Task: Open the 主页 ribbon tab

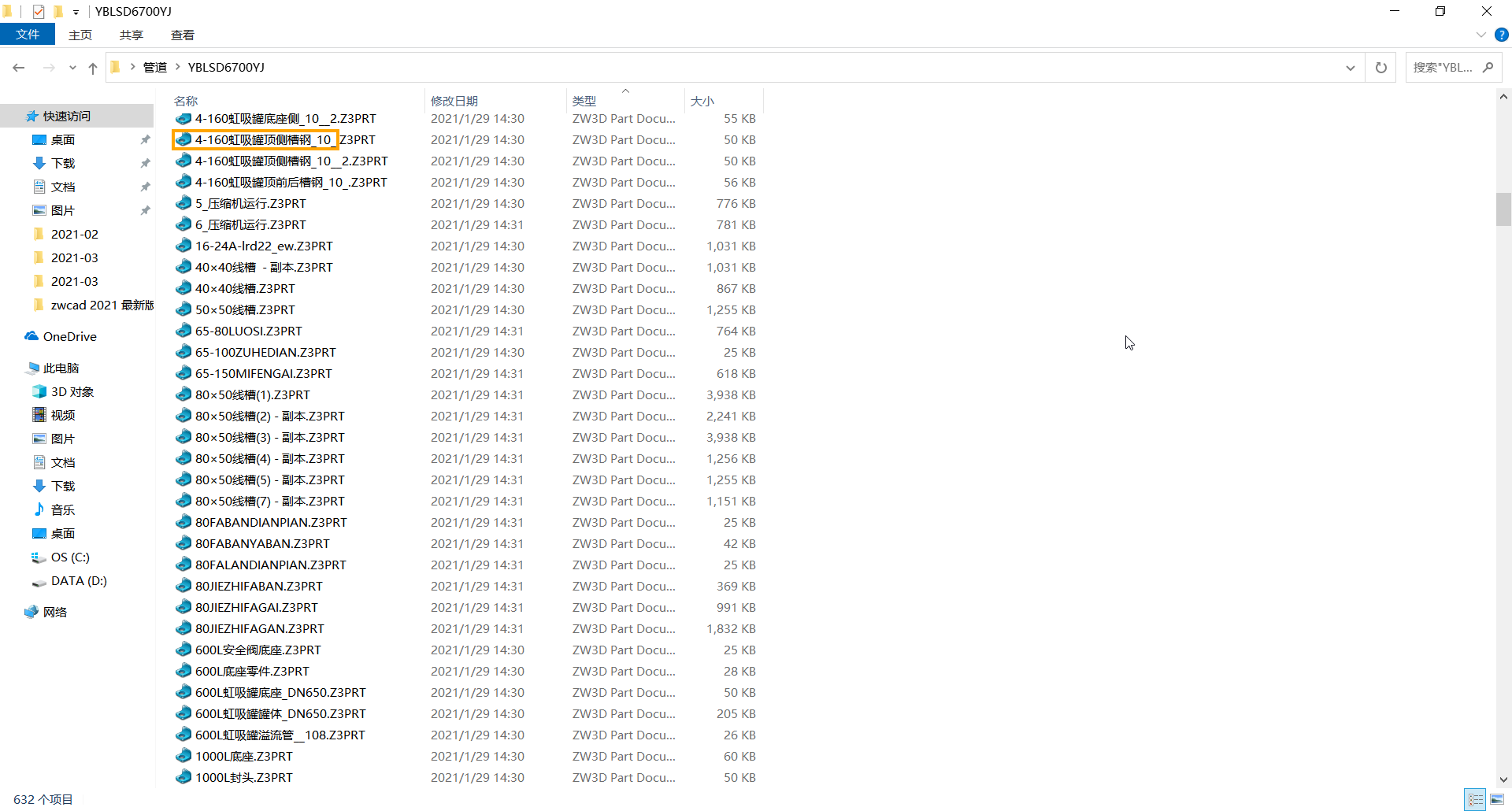Action: 80,35
